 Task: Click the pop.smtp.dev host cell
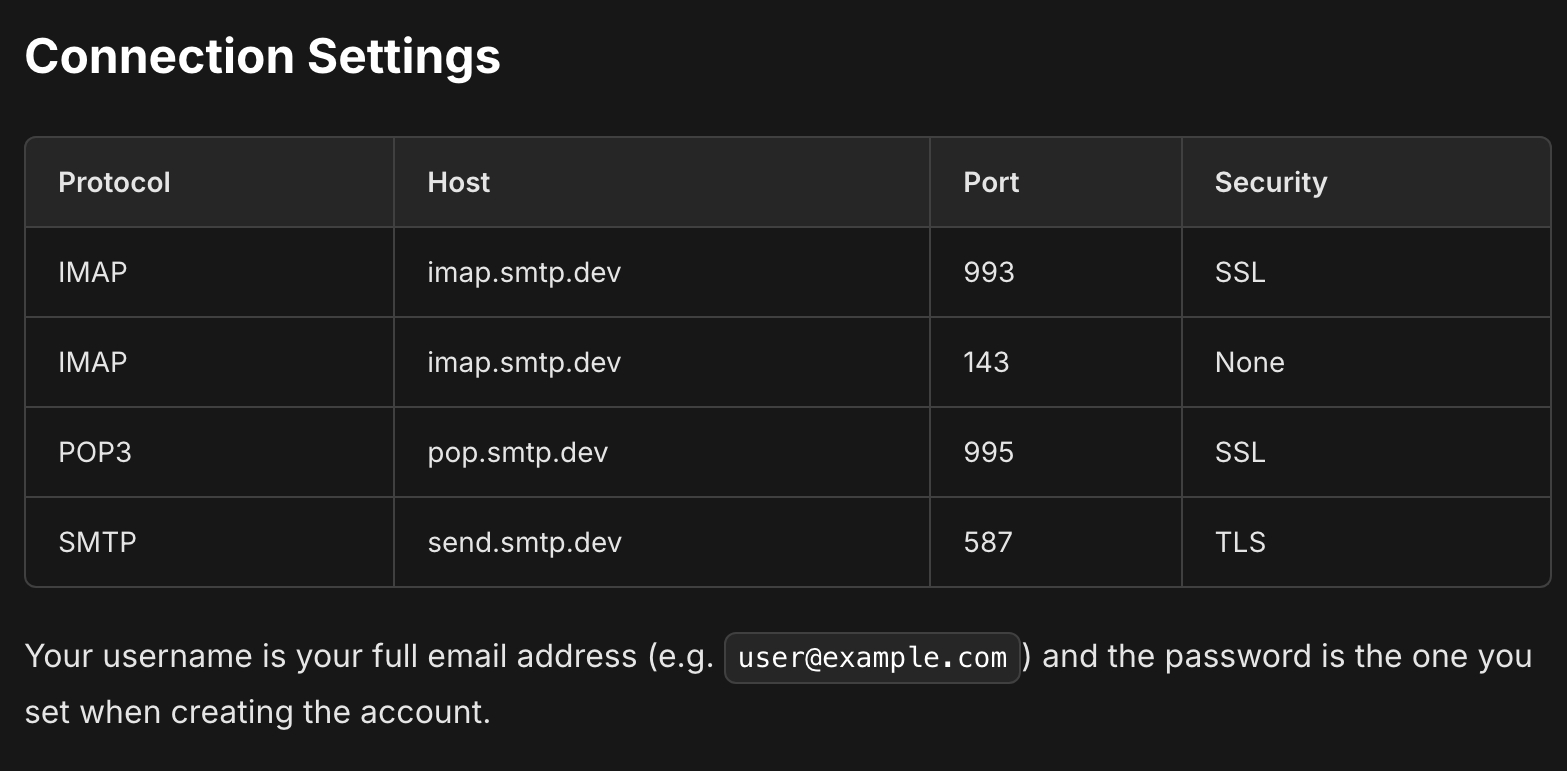(517, 452)
